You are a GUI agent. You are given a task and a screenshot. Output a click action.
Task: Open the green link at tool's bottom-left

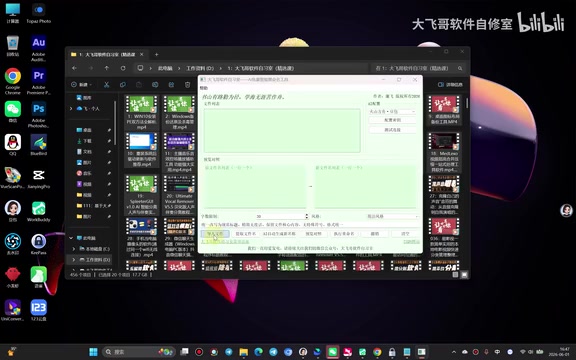[225, 241]
